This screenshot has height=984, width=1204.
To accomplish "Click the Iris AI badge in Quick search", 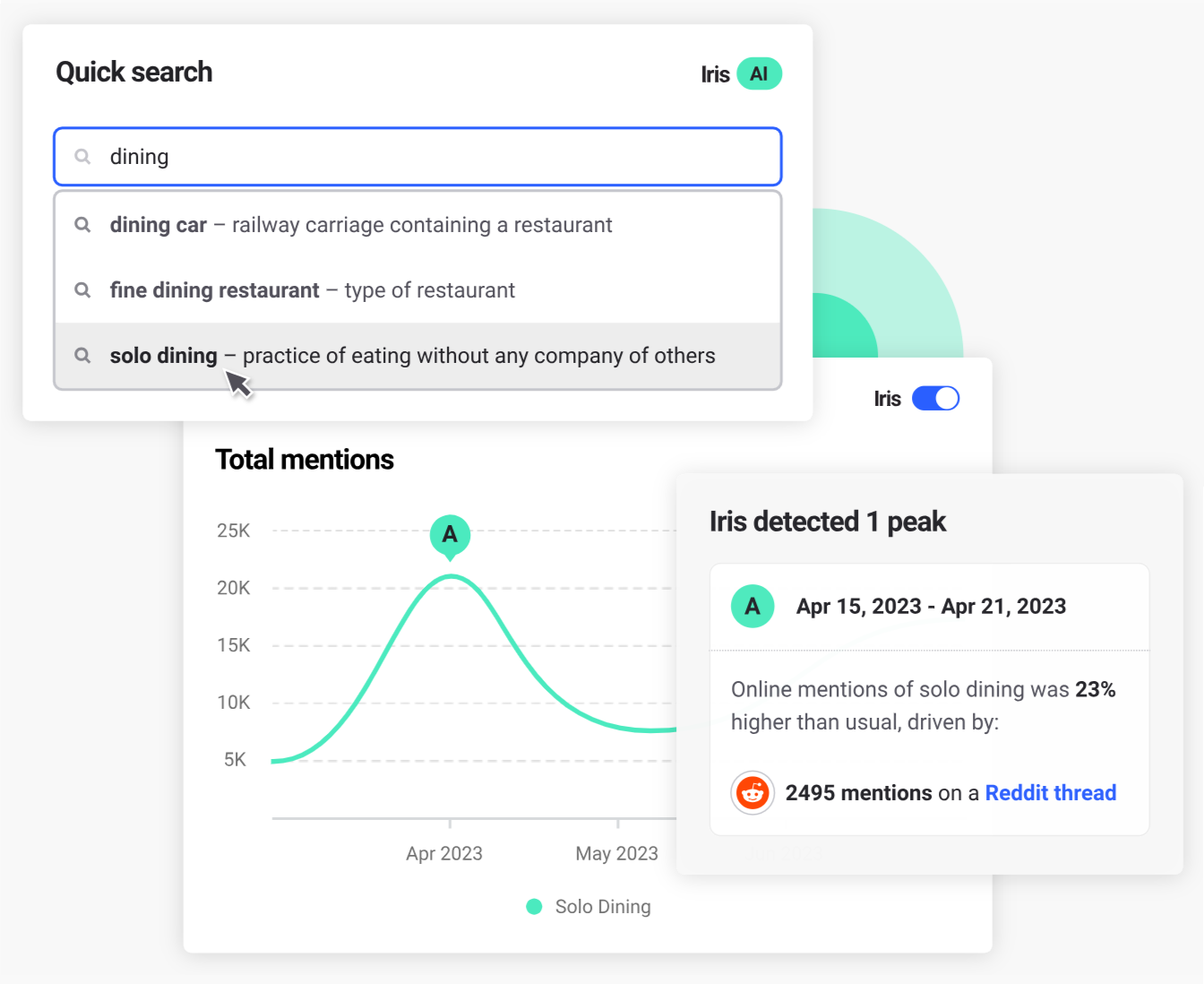I will pyautogui.click(x=759, y=73).
